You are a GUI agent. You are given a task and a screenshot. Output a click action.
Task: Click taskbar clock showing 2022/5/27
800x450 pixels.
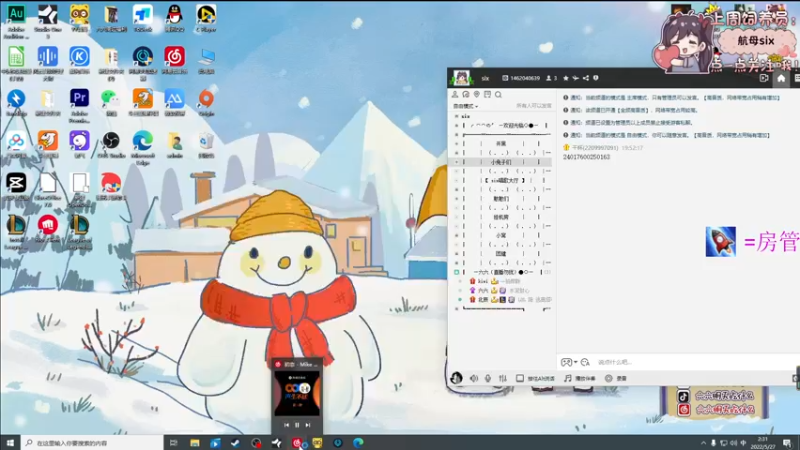coord(763,443)
